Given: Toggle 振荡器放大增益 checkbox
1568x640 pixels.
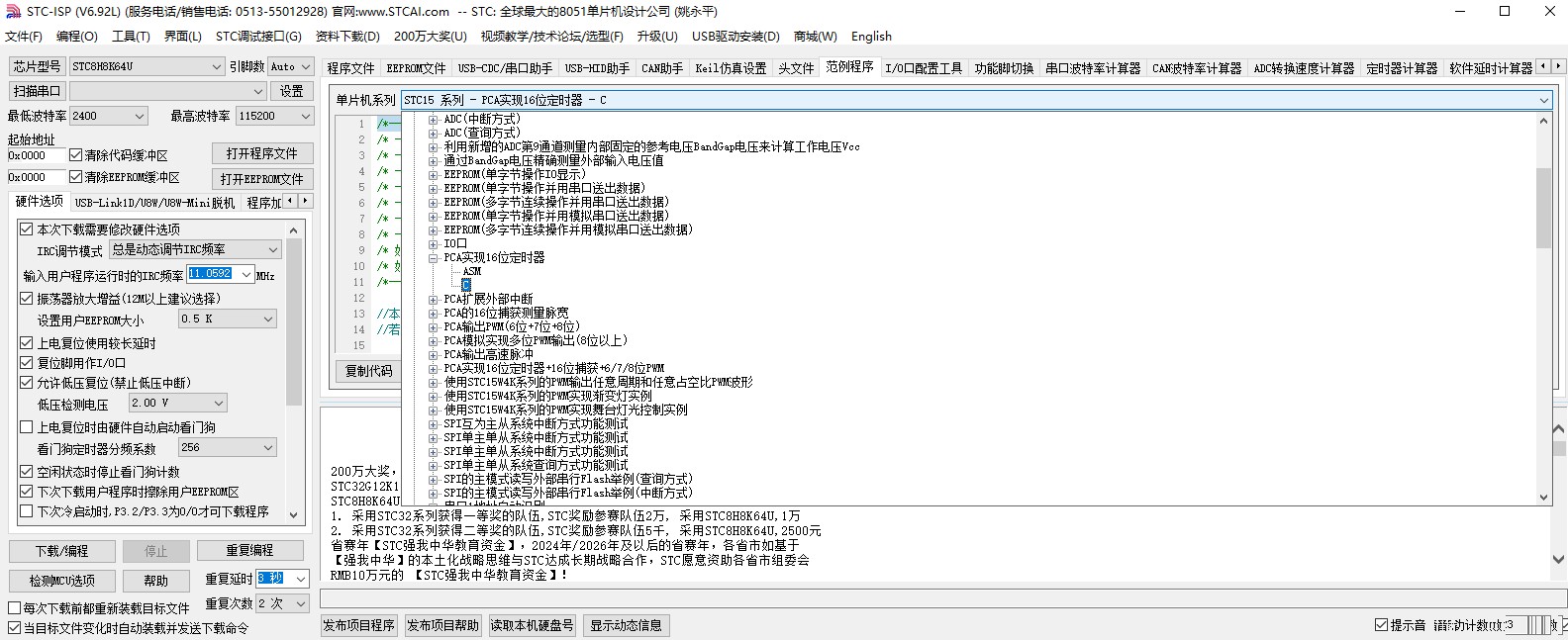Looking at the screenshot, I should [x=27, y=298].
